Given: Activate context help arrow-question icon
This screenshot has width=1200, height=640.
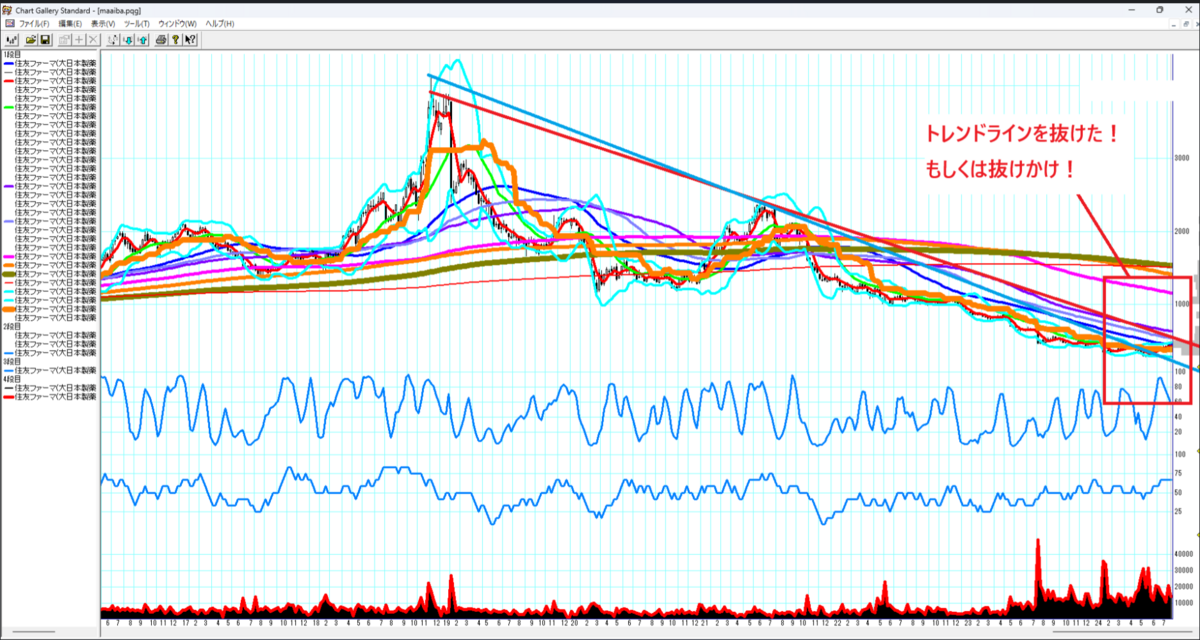Looking at the screenshot, I should click(x=190, y=40).
